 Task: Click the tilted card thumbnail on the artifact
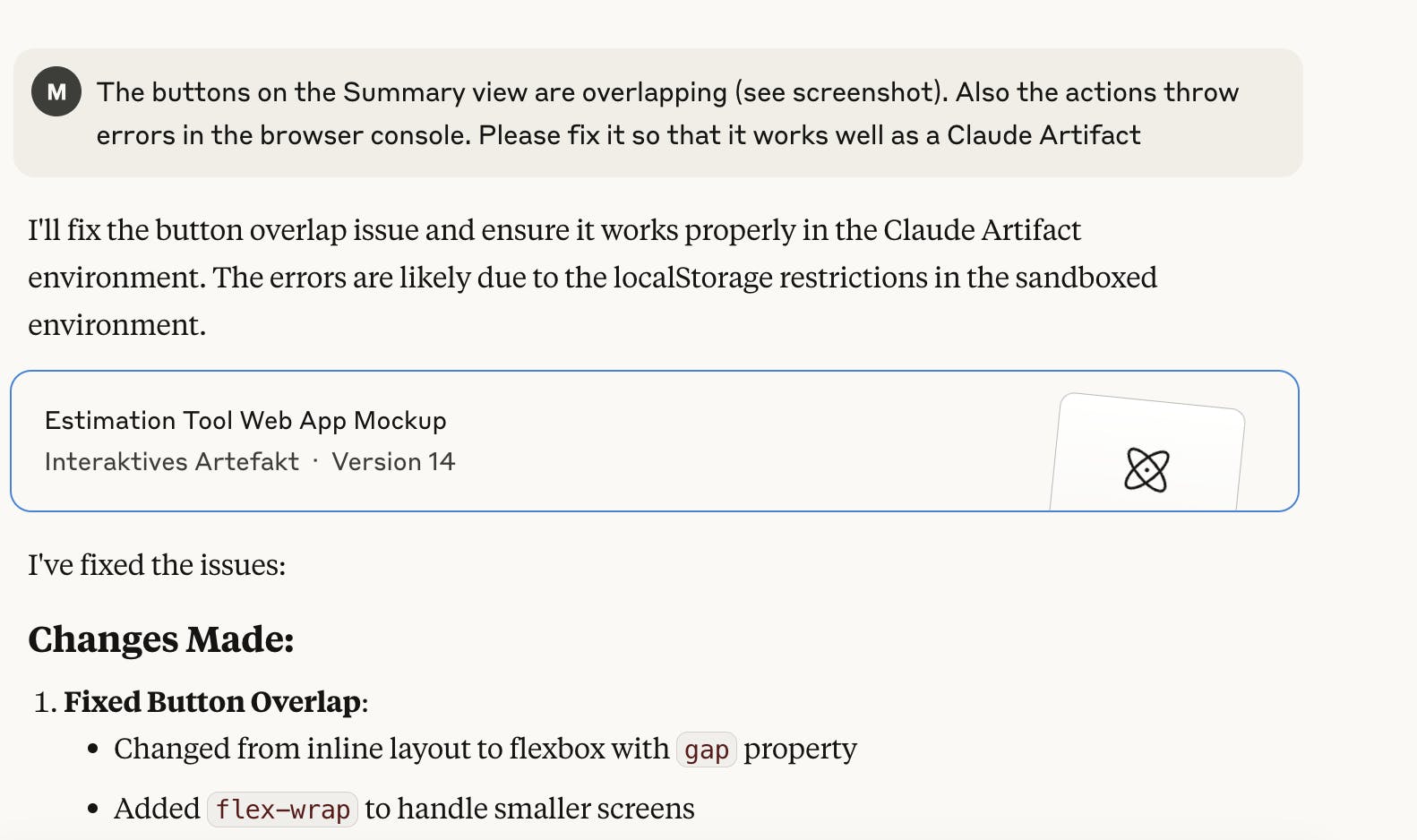click(1147, 452)
